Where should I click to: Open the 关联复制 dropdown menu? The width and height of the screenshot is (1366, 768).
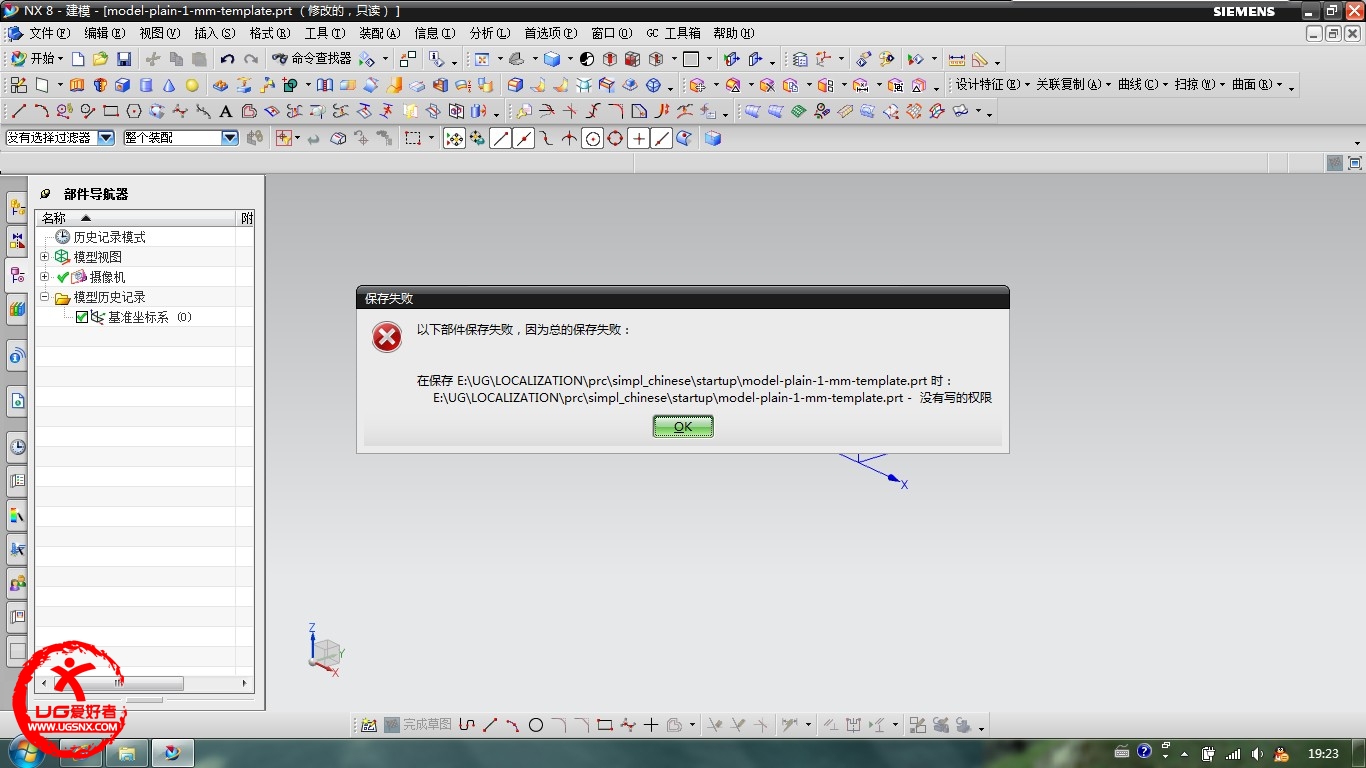[x=1073, y=85]
